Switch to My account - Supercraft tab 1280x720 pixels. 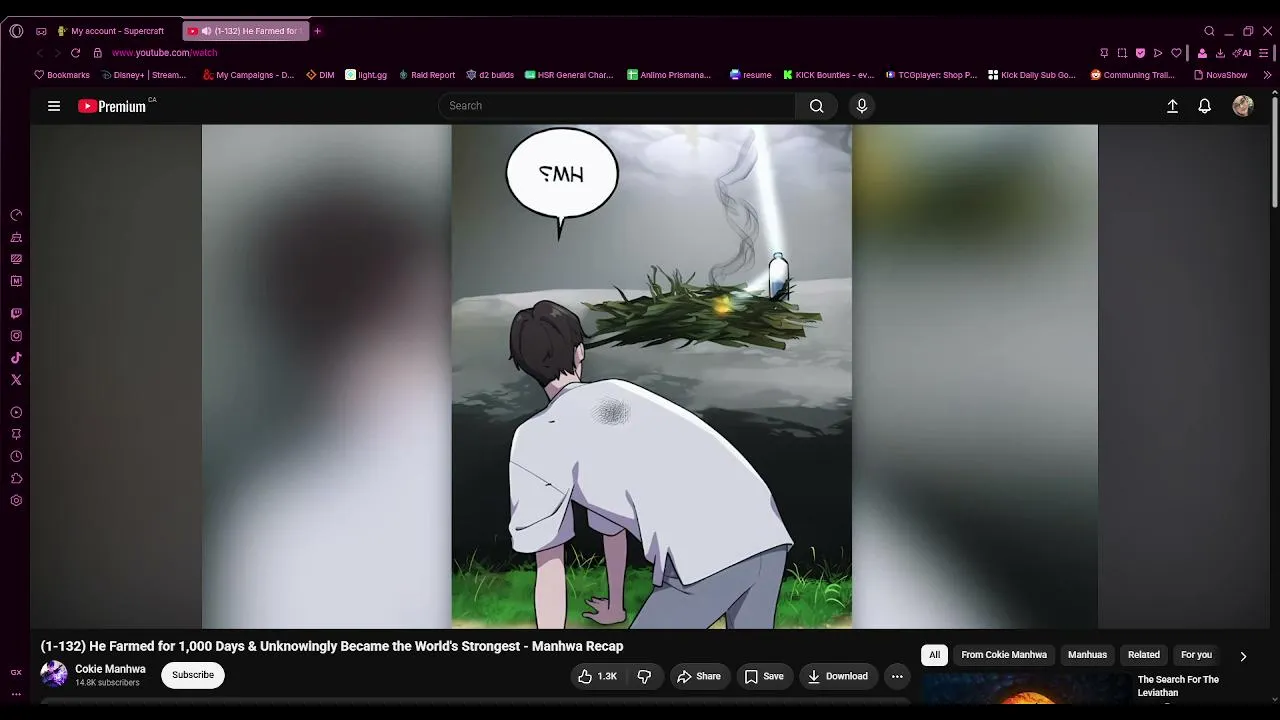(112, 31)
